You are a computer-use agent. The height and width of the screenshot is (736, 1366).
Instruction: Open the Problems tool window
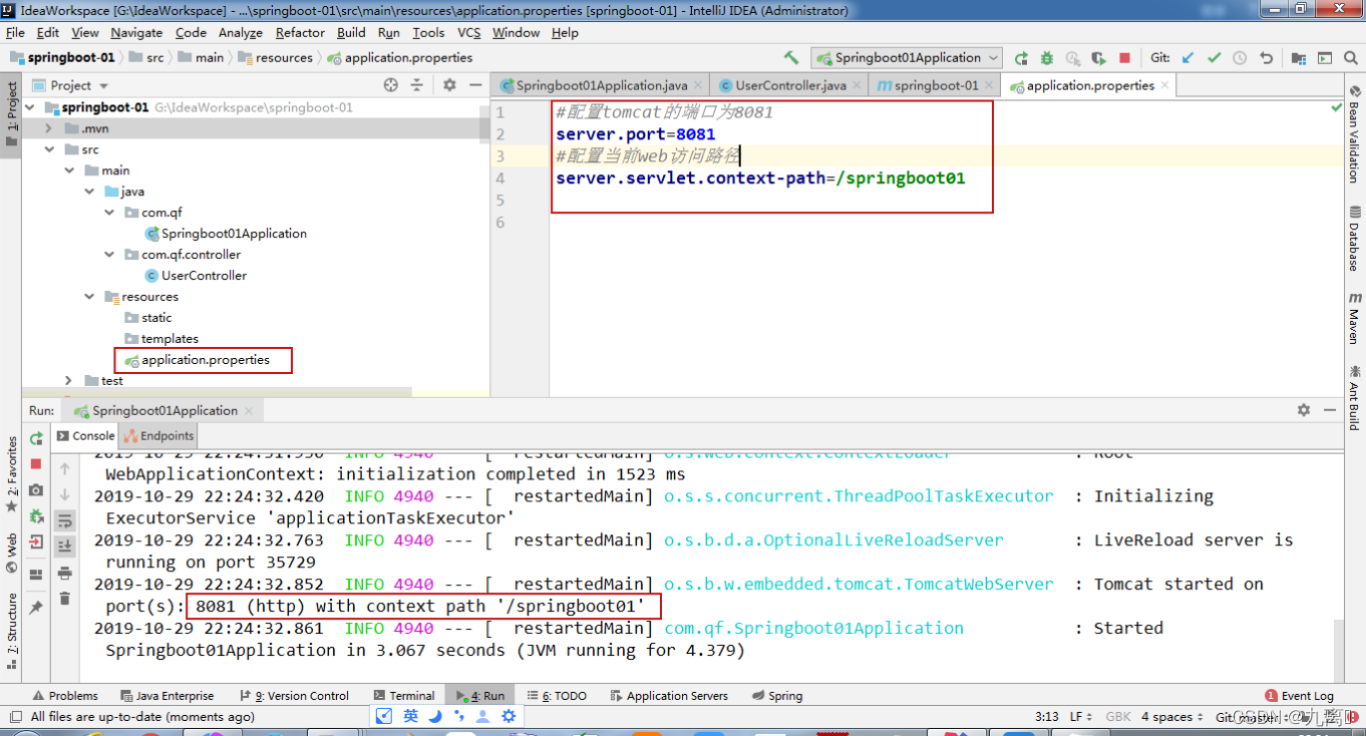(65, 695)
